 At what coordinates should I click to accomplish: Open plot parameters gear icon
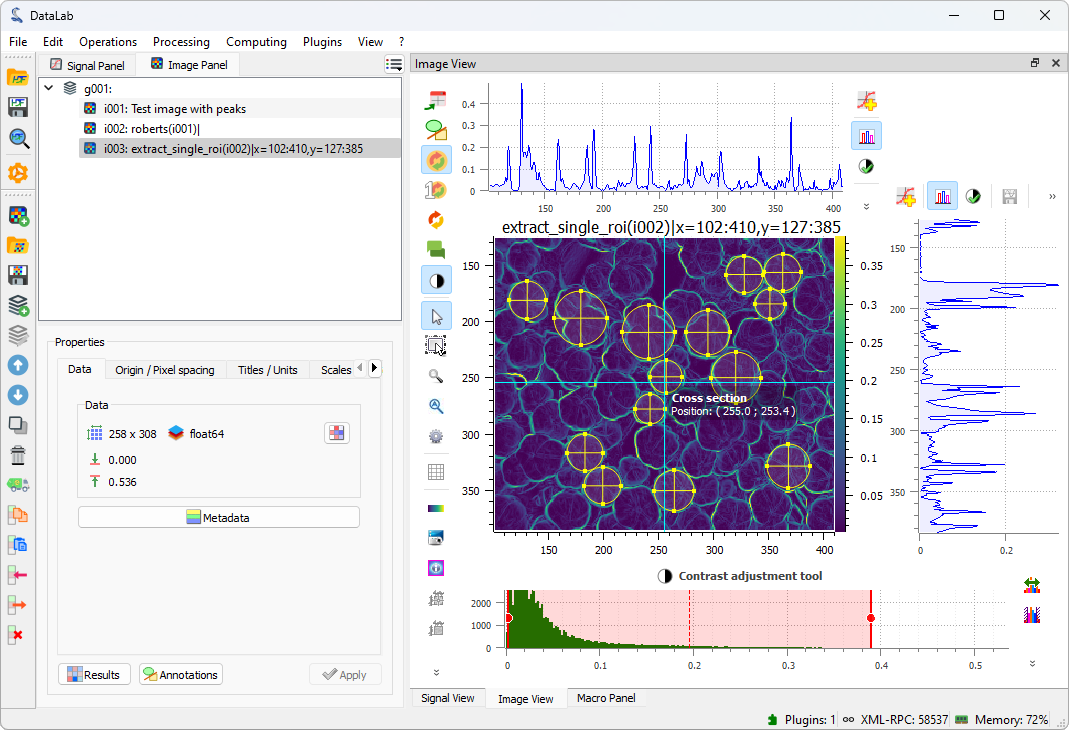click(x=436, y=436)
